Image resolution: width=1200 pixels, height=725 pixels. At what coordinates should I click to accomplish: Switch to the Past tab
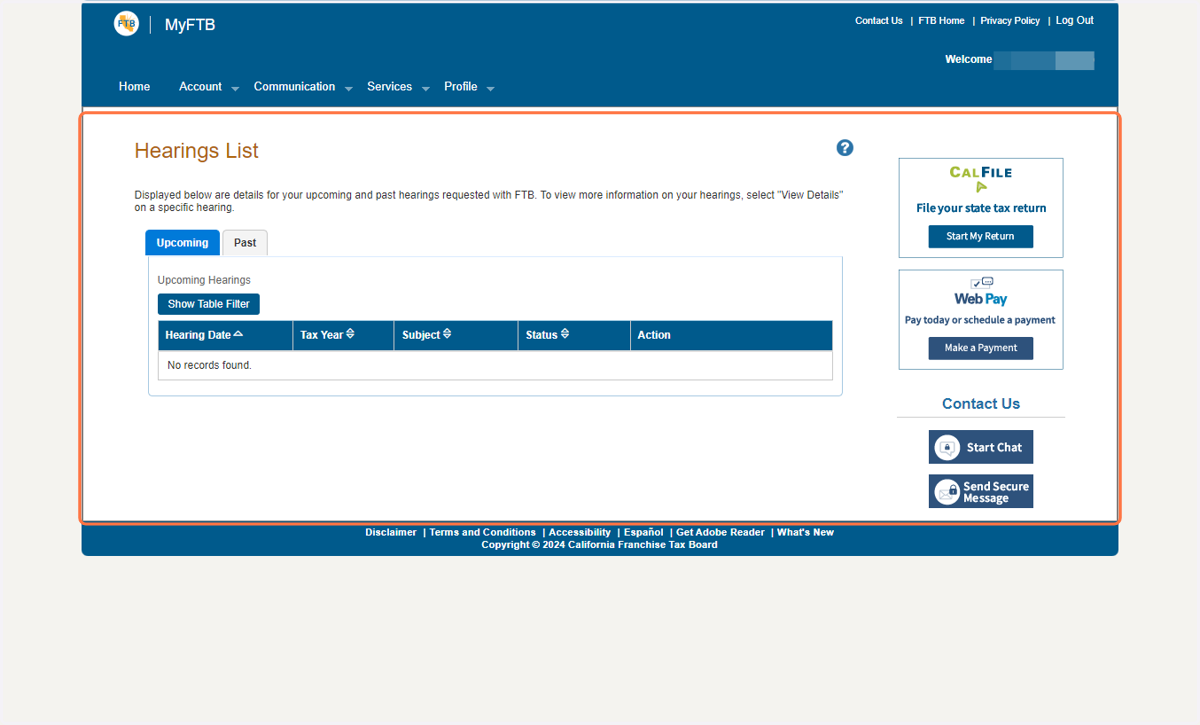(245, 243)
